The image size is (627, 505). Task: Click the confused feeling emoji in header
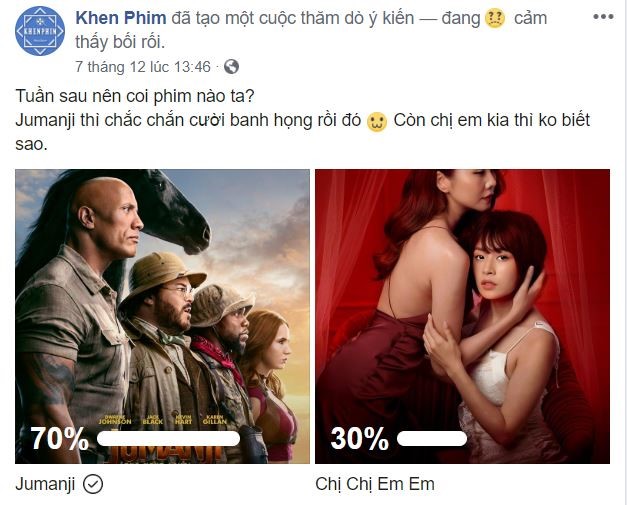pyautogui.click(x=495, y=18)
